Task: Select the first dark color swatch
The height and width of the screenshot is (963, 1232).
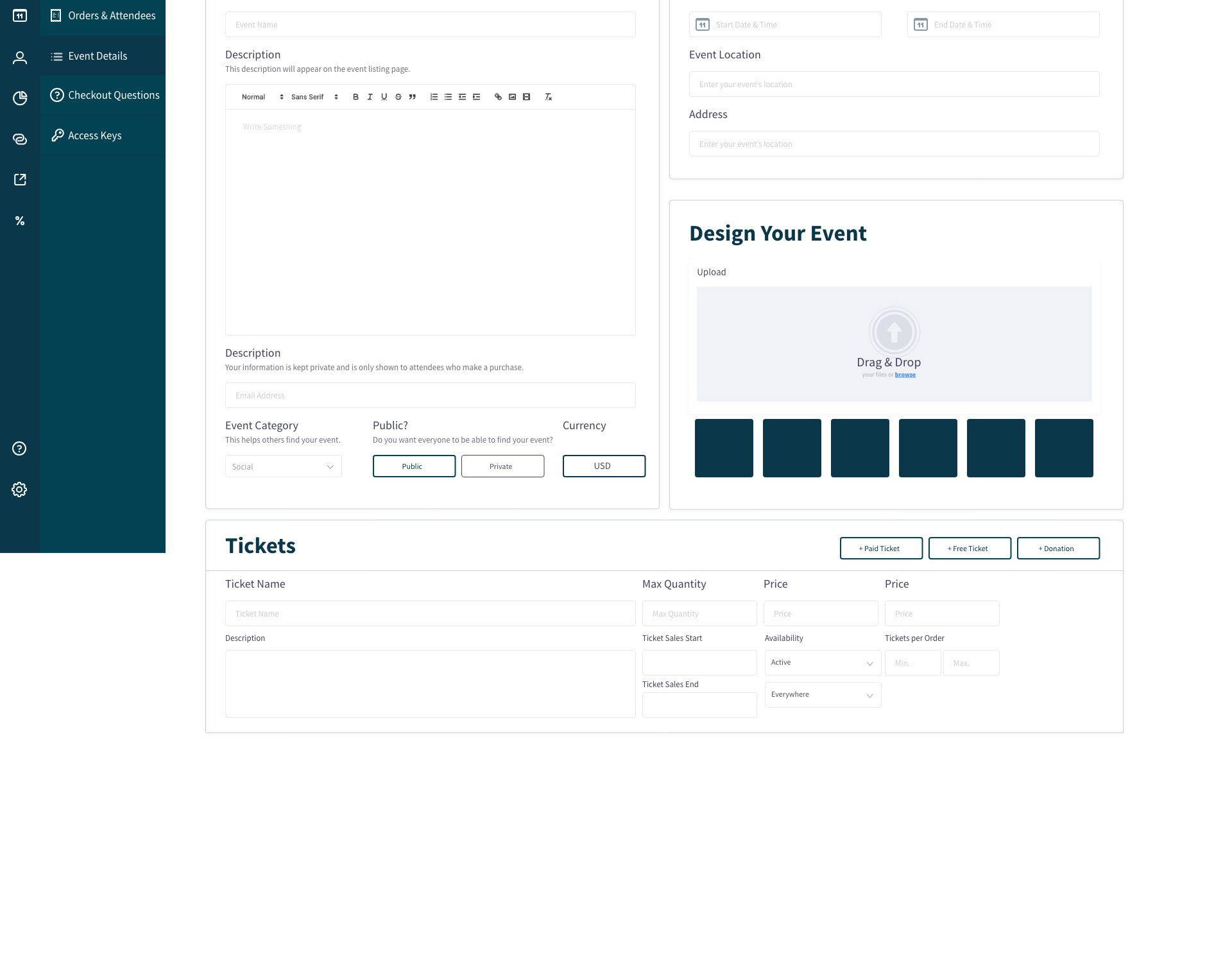Action: (724, 448)
